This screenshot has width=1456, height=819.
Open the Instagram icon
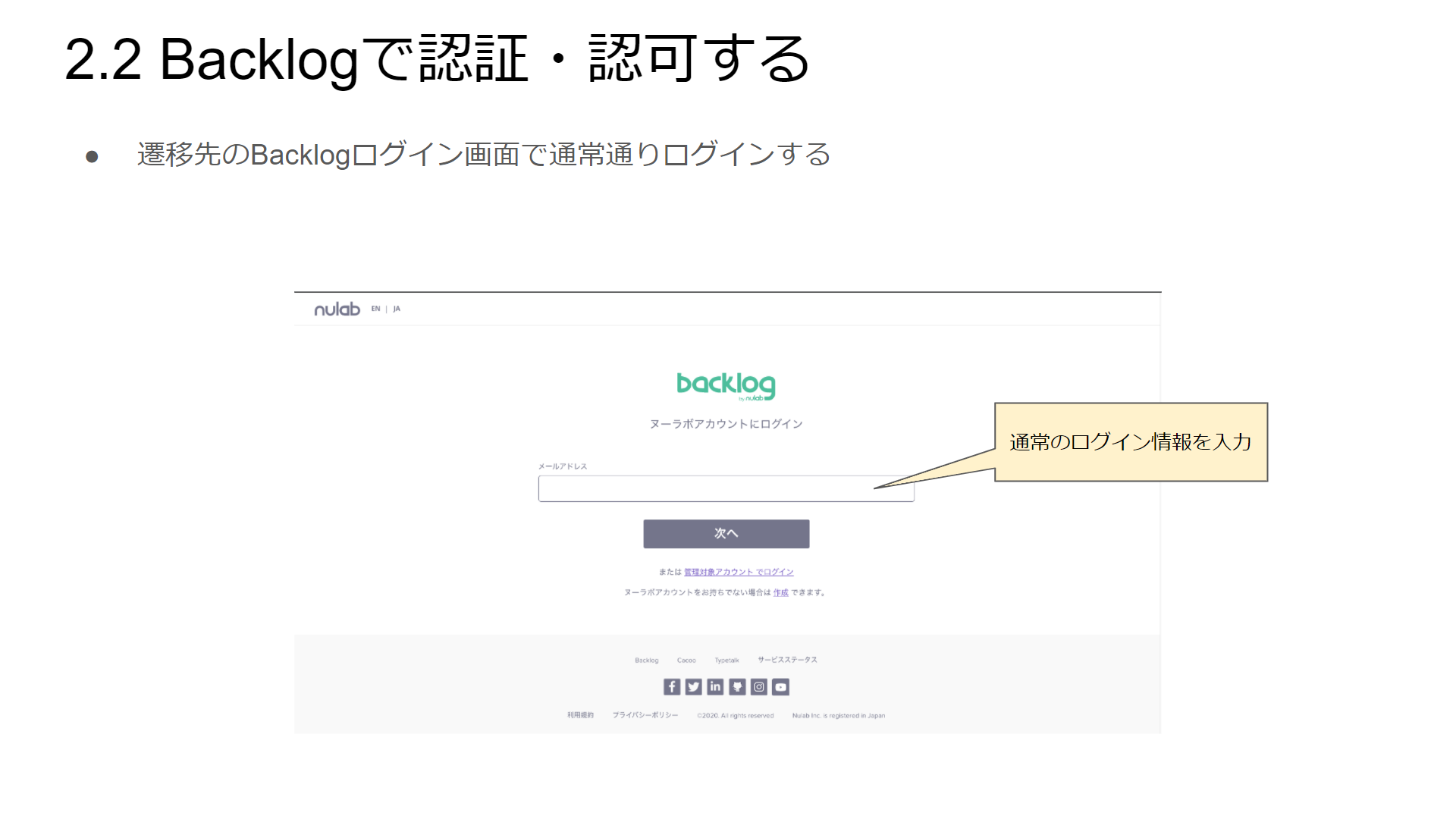pos(759,686)
